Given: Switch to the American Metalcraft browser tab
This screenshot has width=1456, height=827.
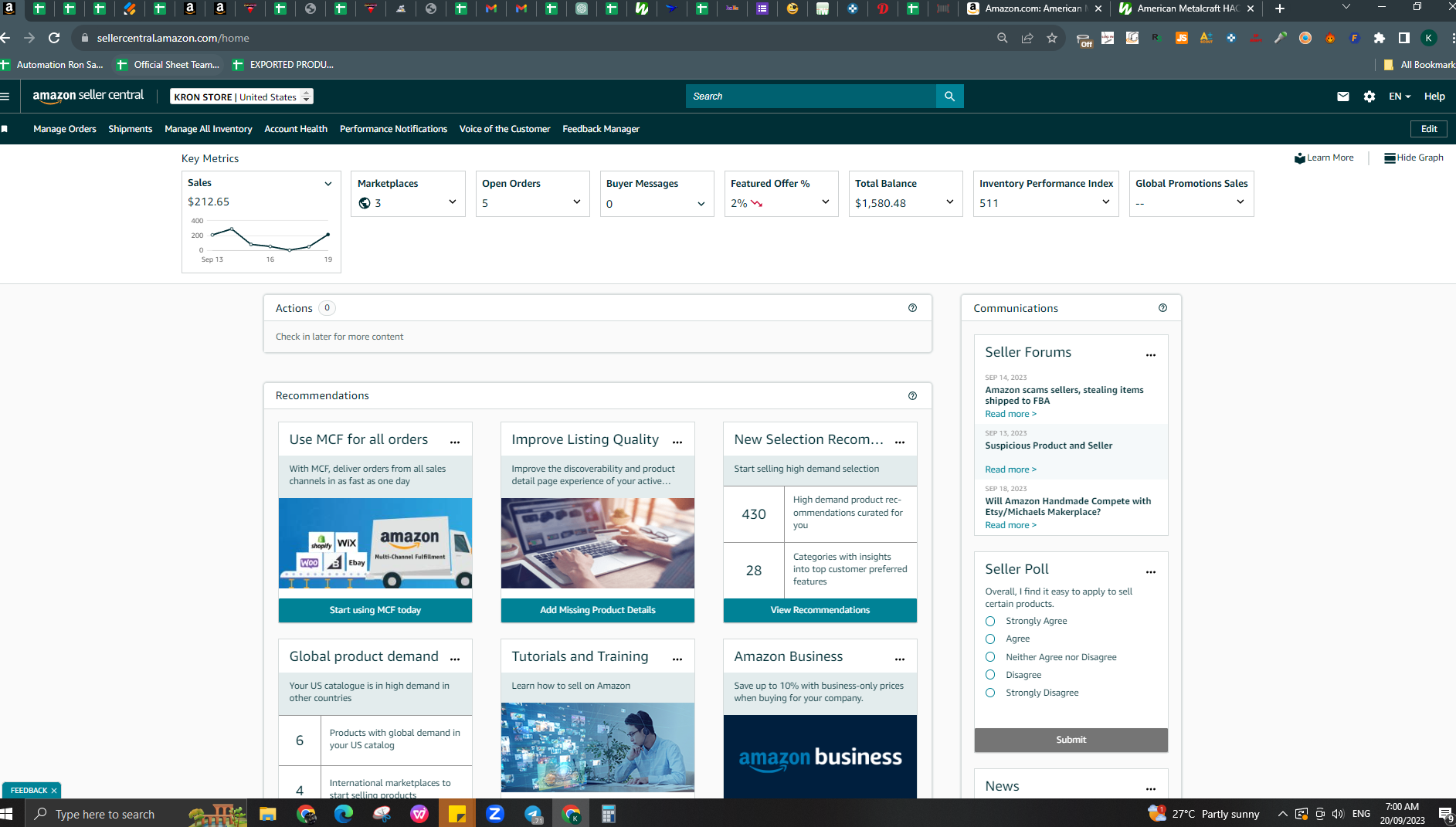Looking at the screenshot, I should tap(1186, 8).
